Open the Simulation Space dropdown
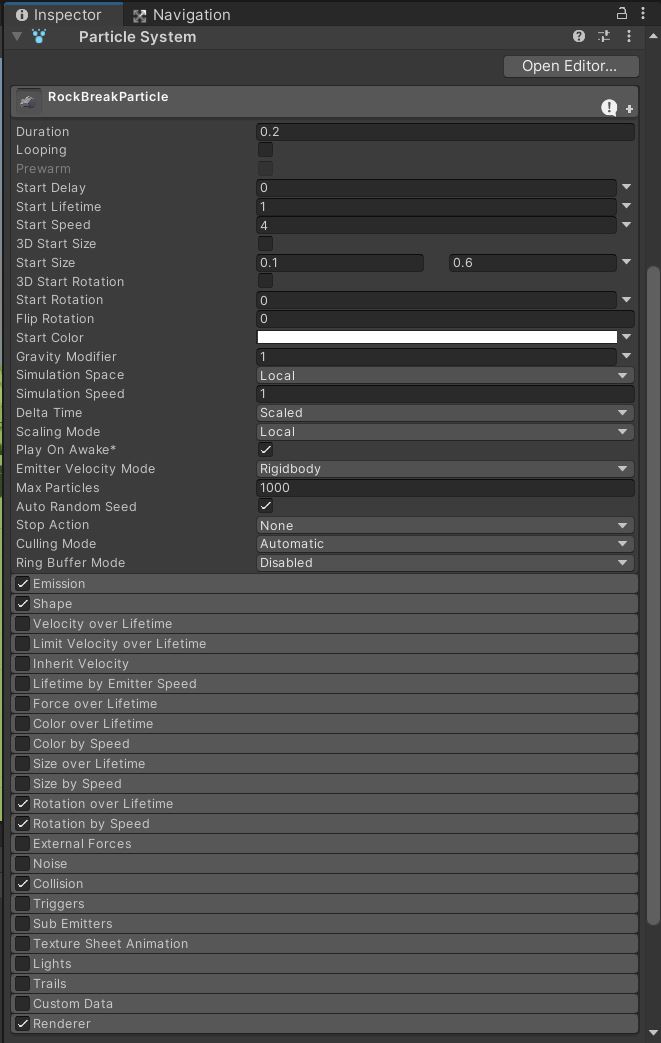The height and width of the screenshot is (1043, 661). click(445, 375)
